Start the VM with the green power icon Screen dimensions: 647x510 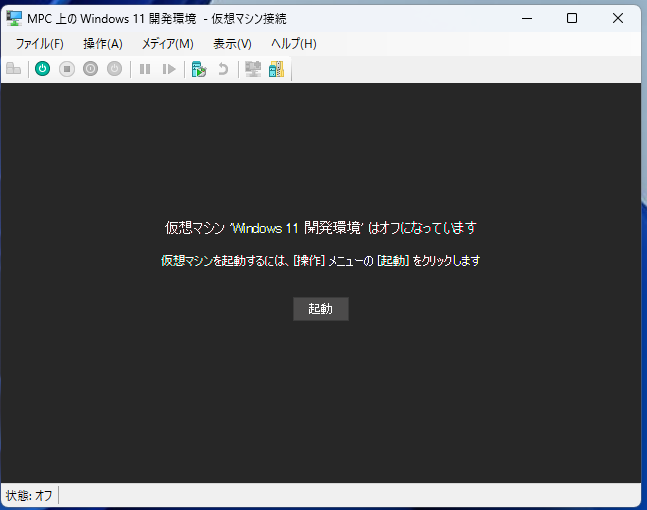tap(43, 69)
